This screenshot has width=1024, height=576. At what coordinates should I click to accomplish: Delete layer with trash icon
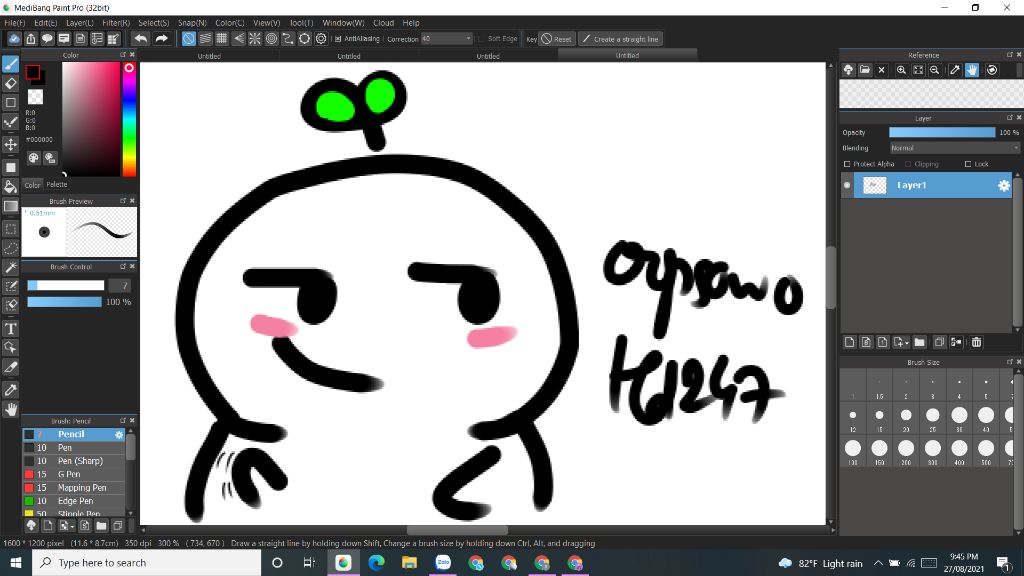(976, 342)
